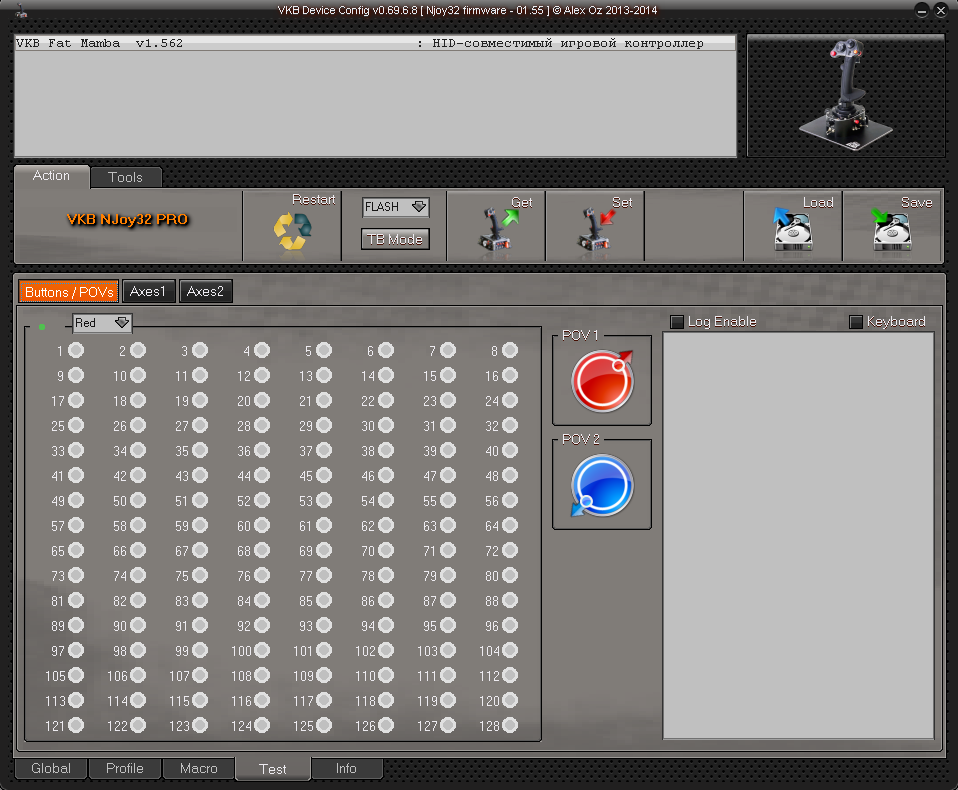The image size is (958, 790).
Task: Click button 20 indicator LED
Action: 262,400
